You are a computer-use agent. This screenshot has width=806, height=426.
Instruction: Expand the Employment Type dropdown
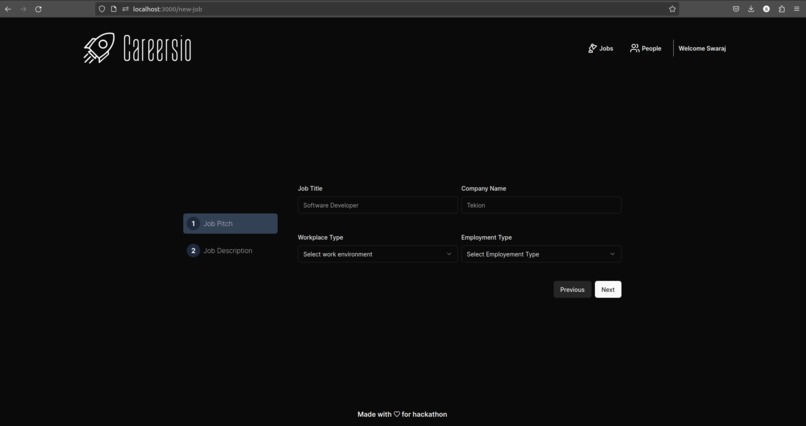click(x=541, y=254)
